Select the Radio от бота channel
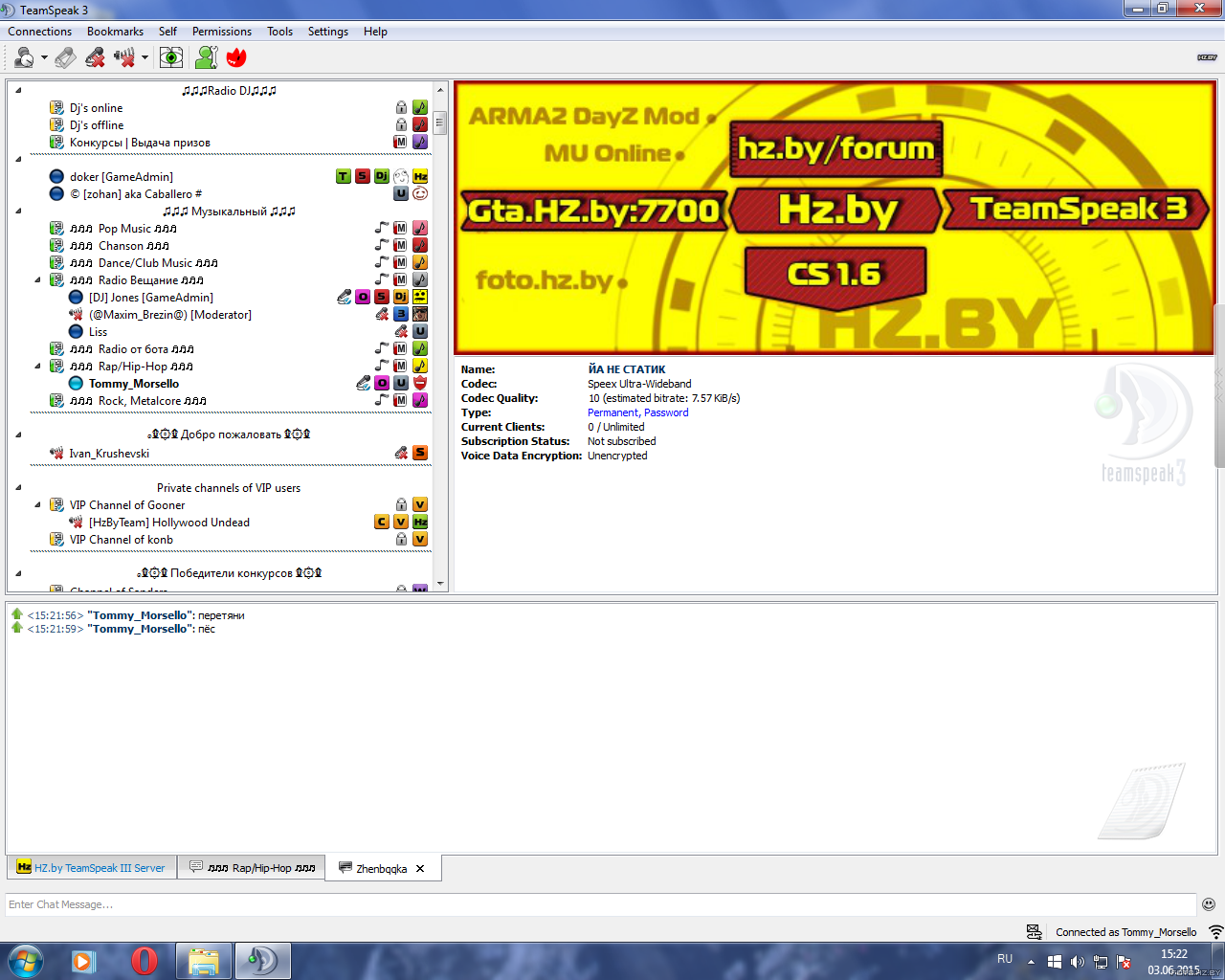The width and height of the screenshot is (1225, 980). [x=132, y=349]
